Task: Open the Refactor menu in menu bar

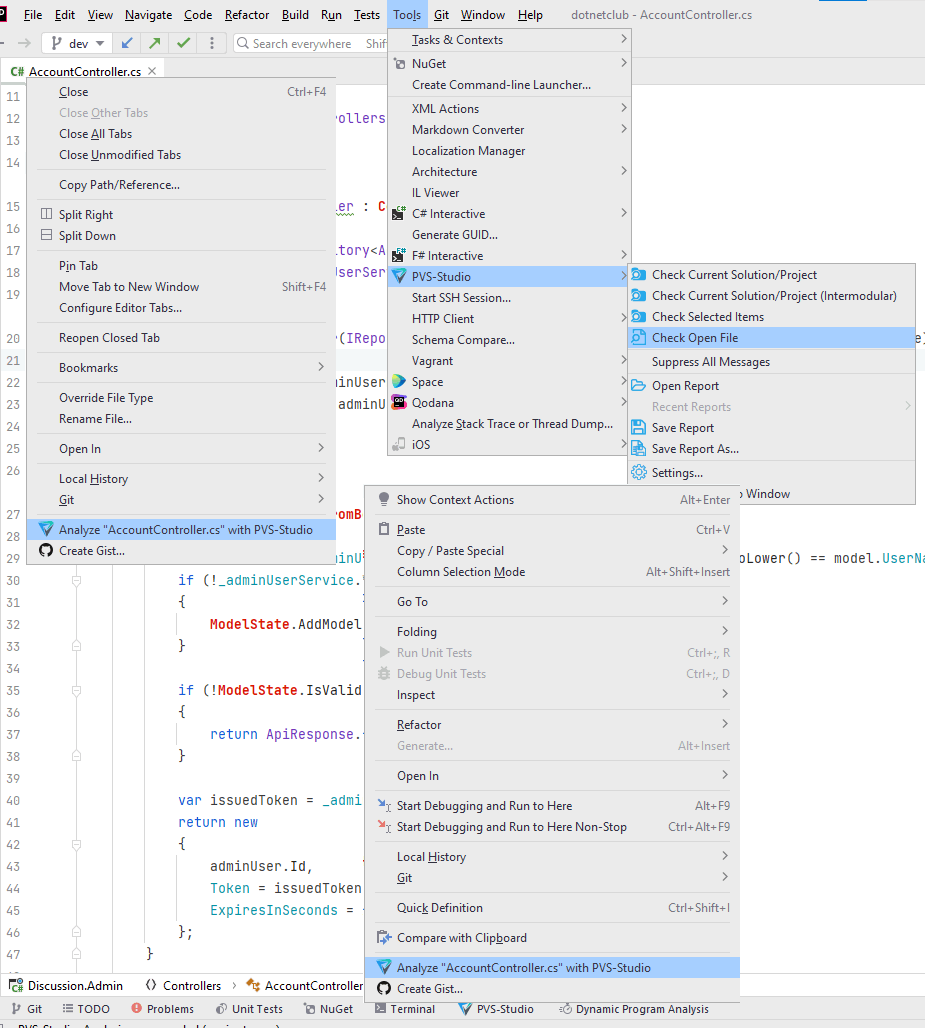Action: (x=246, y=15)
